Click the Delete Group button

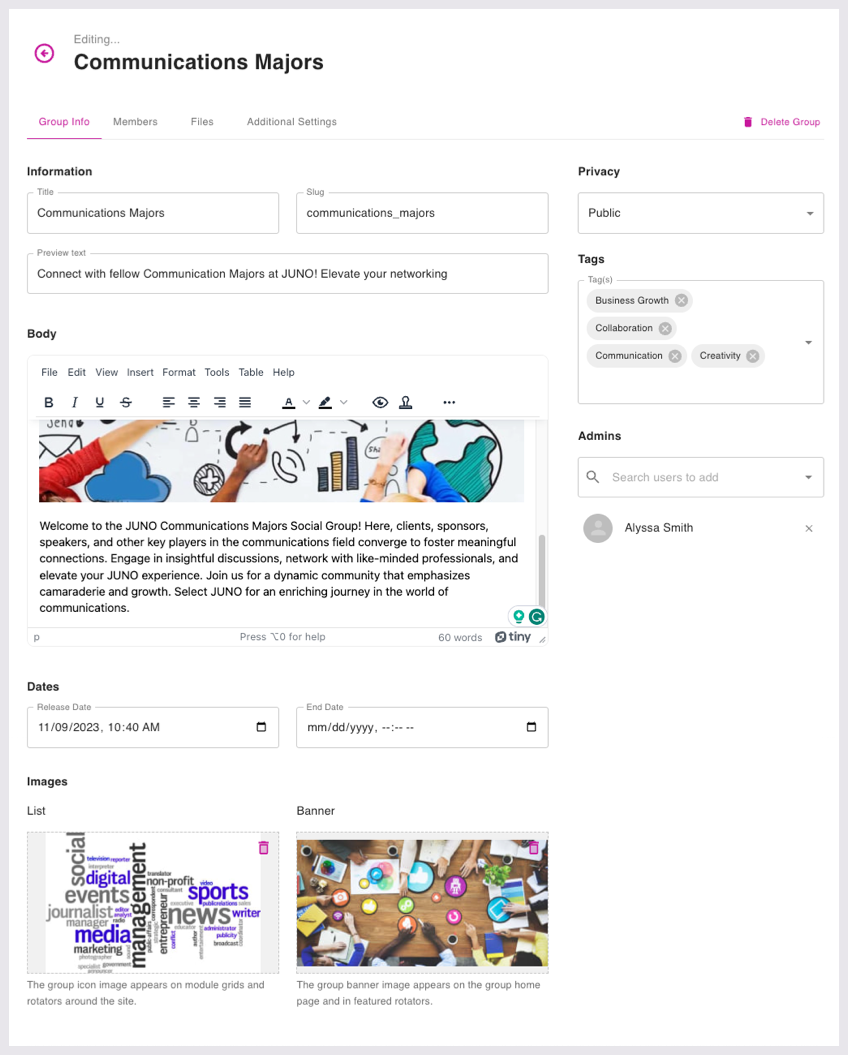[x=781, y=122]
